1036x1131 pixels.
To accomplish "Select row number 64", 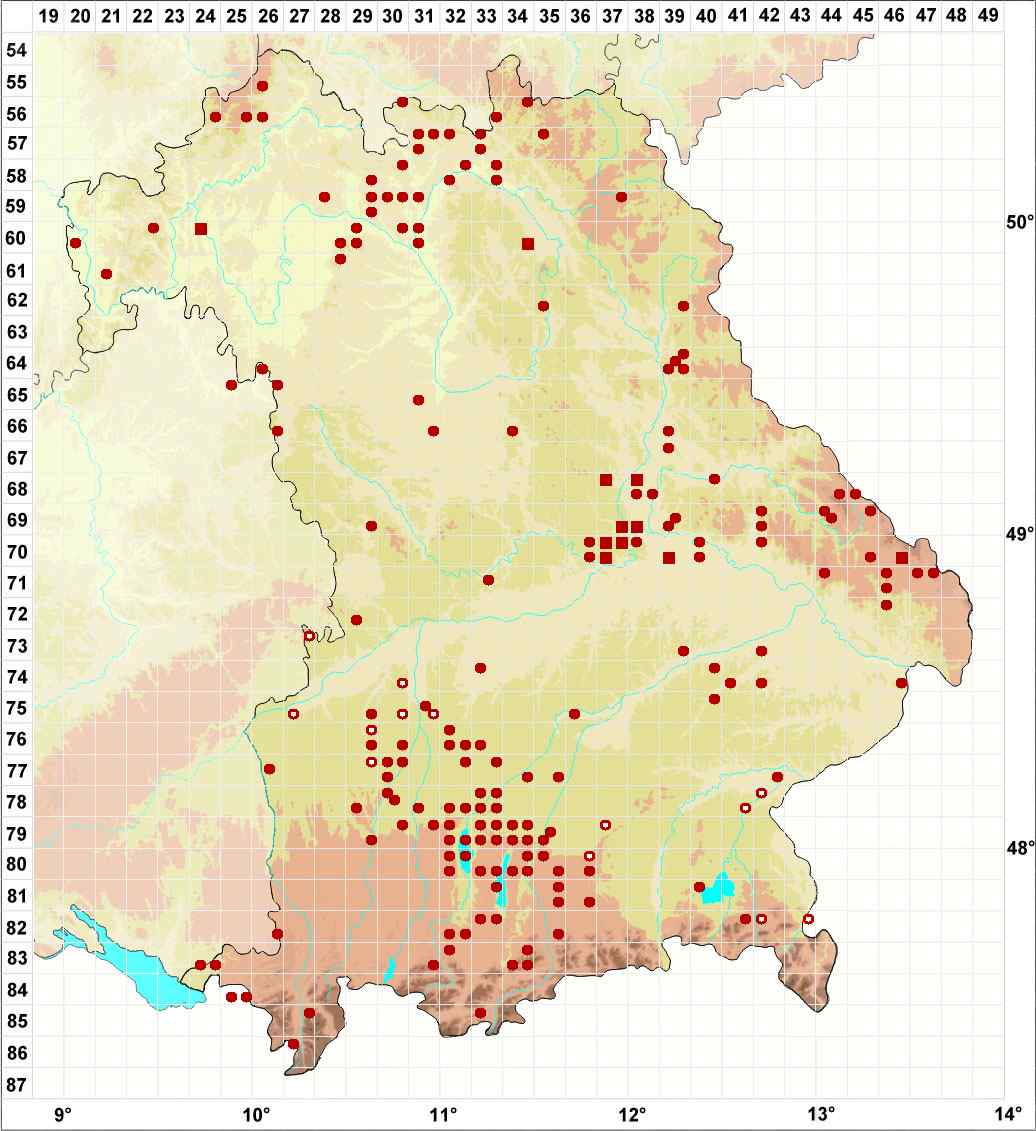I will click(x=17, y=363).
